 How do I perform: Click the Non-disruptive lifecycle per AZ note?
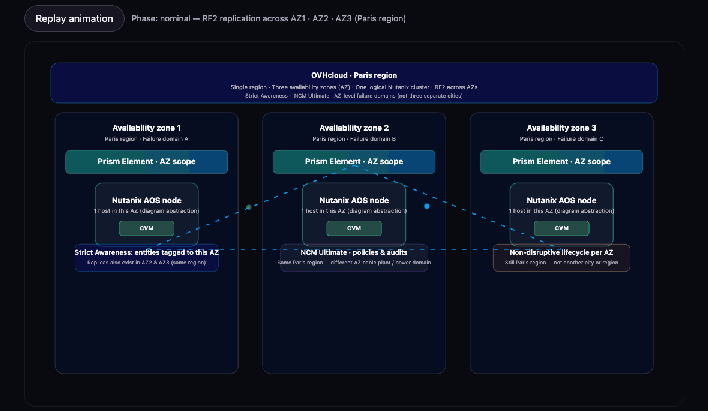(x=561, y=257)
